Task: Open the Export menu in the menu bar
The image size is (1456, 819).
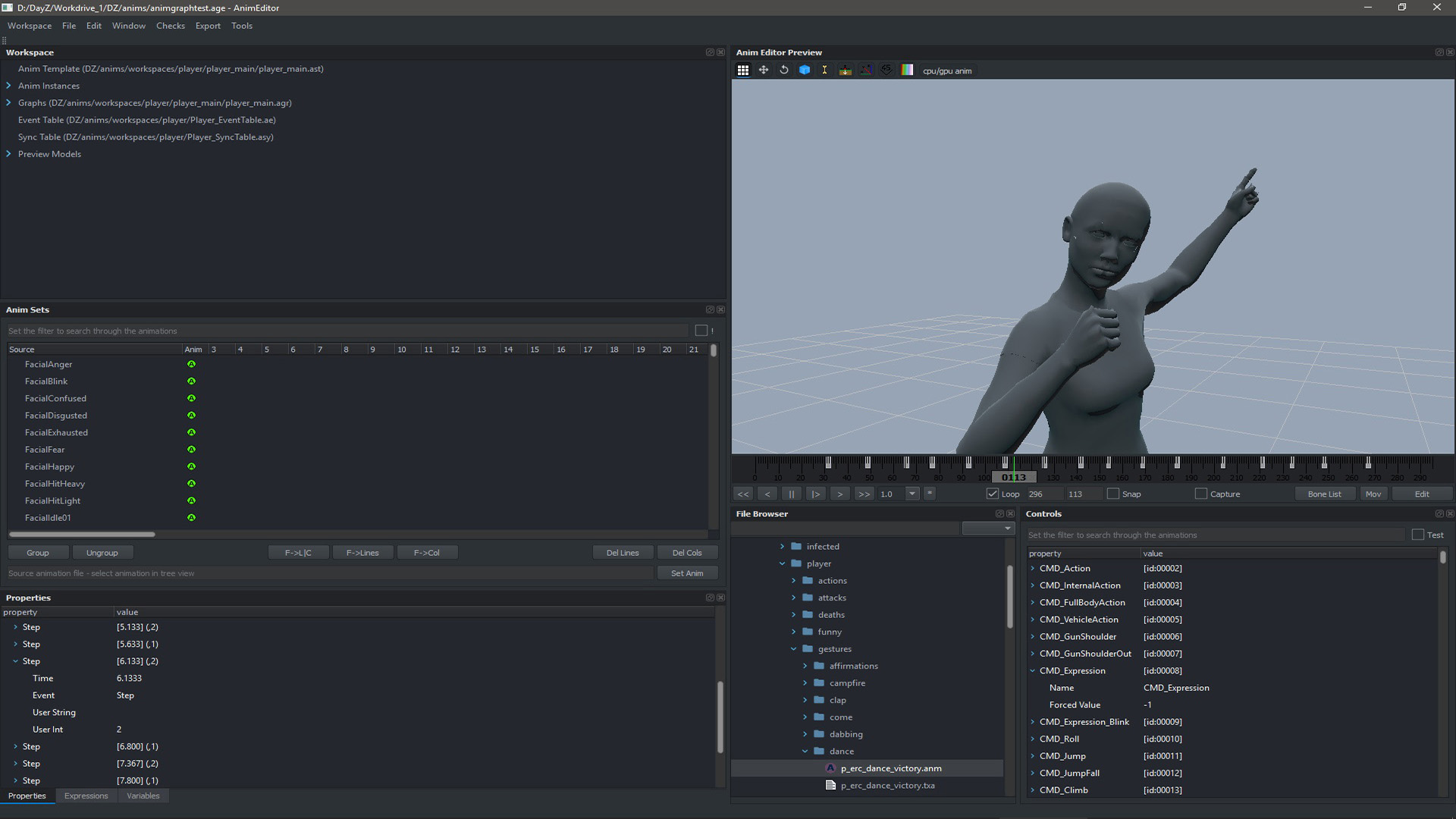Action: [207, 25]
